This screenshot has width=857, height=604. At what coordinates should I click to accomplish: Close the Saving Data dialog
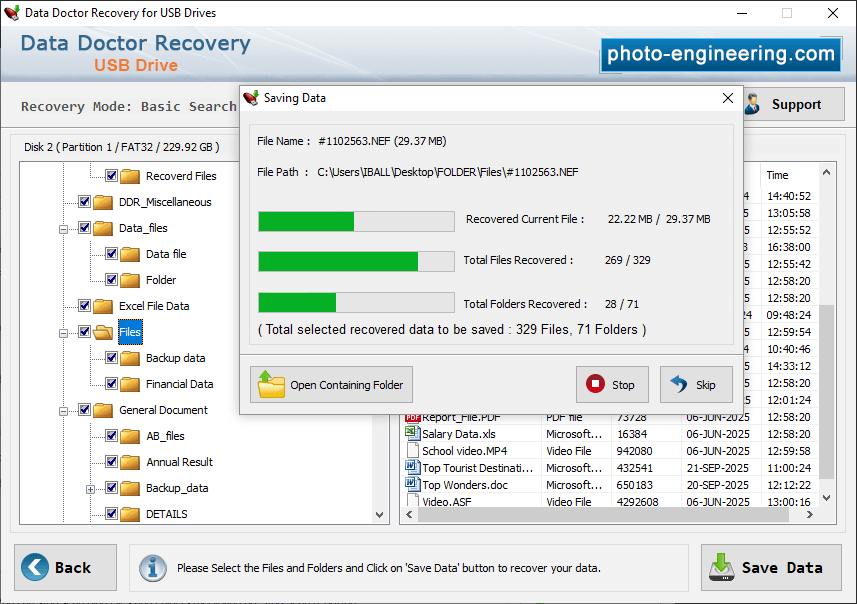tap(727, 98)
